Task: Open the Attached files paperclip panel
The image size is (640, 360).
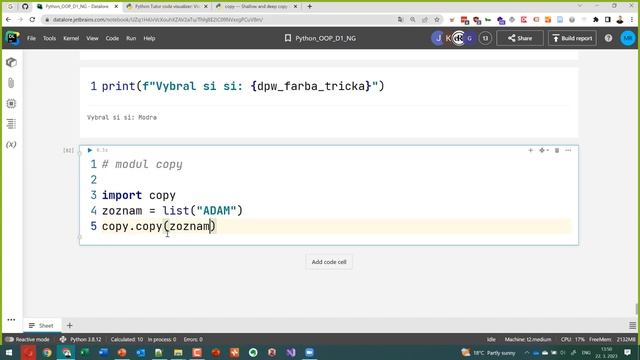Action: click(x=11, y=83)
